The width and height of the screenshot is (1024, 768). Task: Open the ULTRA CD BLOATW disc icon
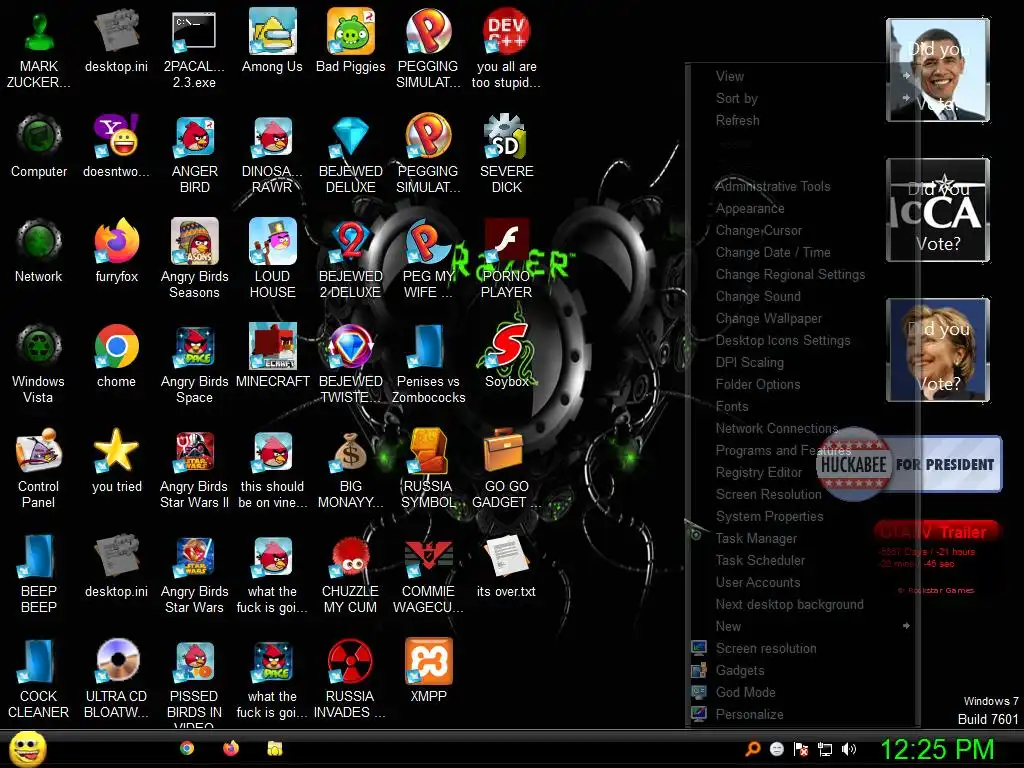coord(116,679)
